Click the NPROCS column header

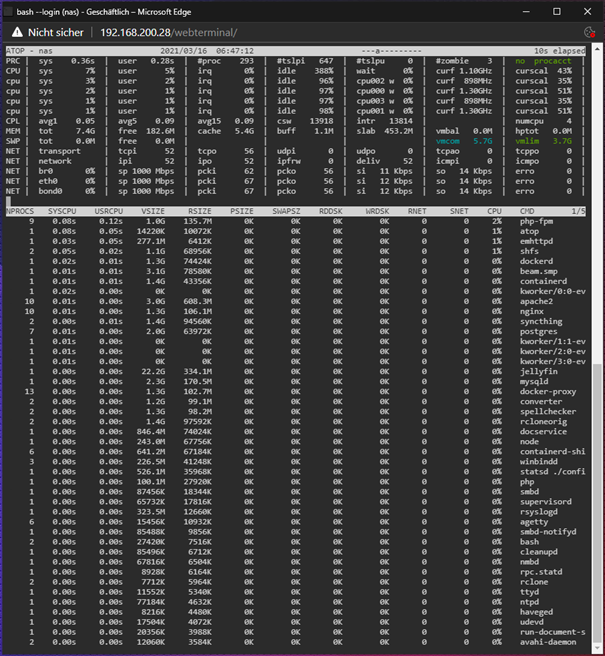pos(20,211)
